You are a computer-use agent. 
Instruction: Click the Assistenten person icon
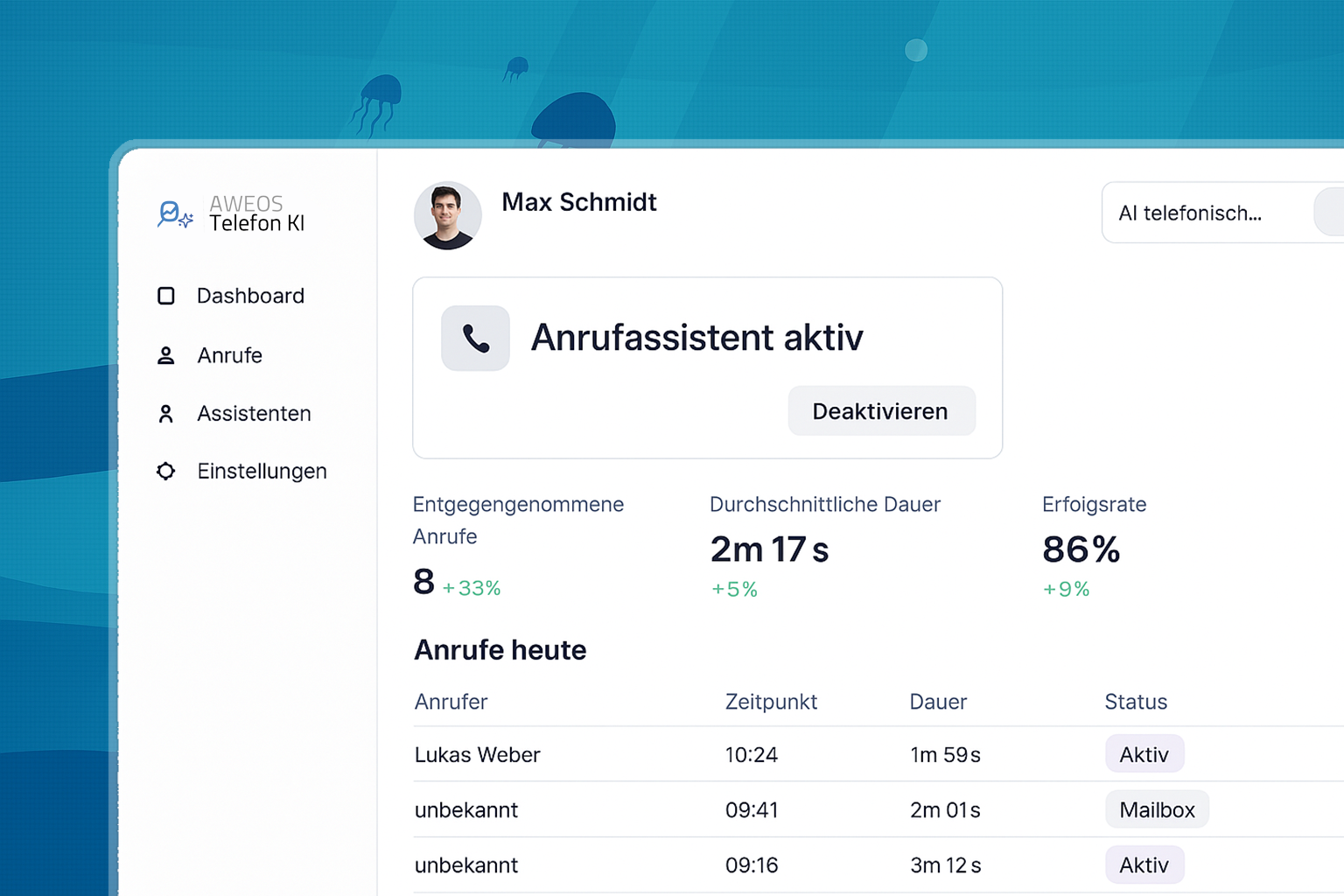(165, 414)
